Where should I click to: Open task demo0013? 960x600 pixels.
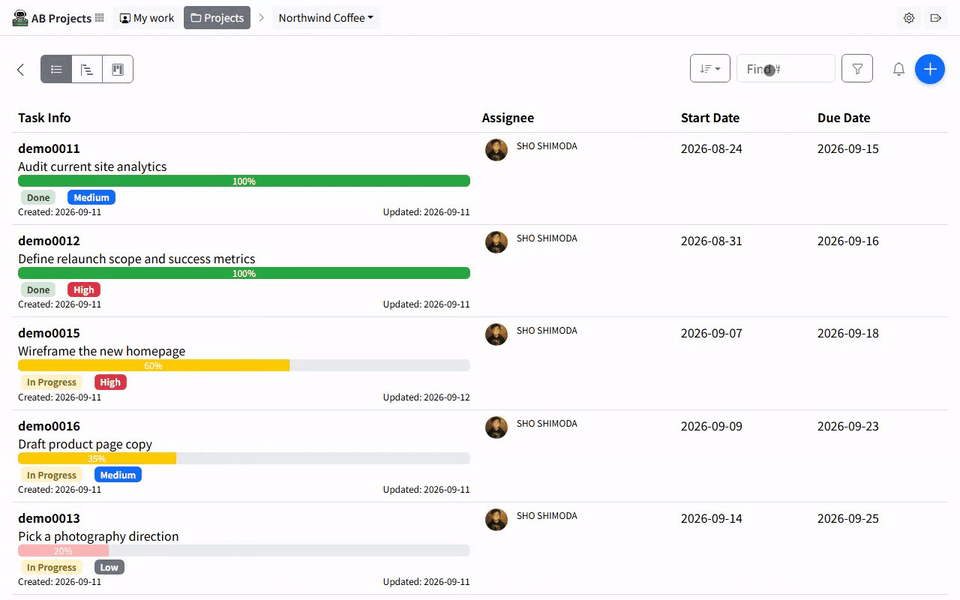49,519
